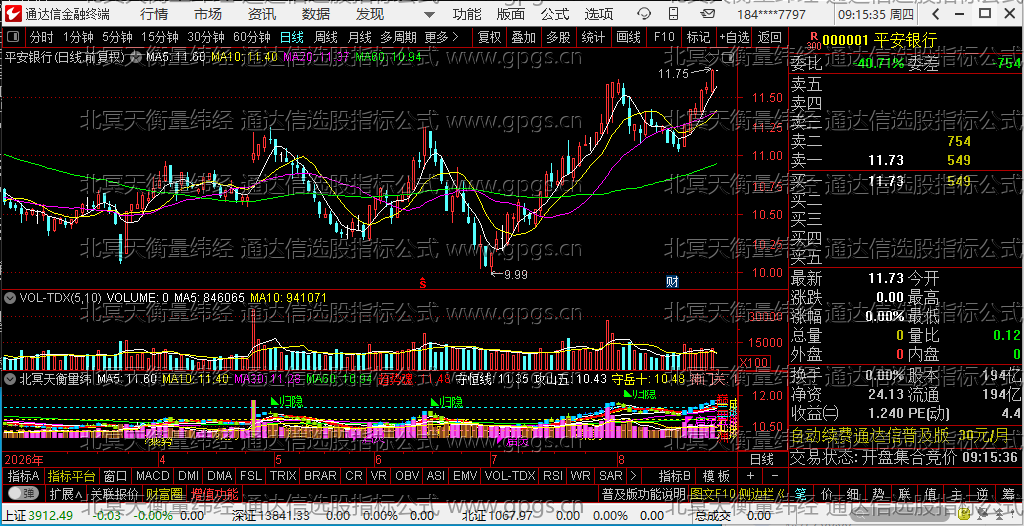Click the R300 badge beside 000001
This screenshot has width=1024, height=526.
(813, 41)
